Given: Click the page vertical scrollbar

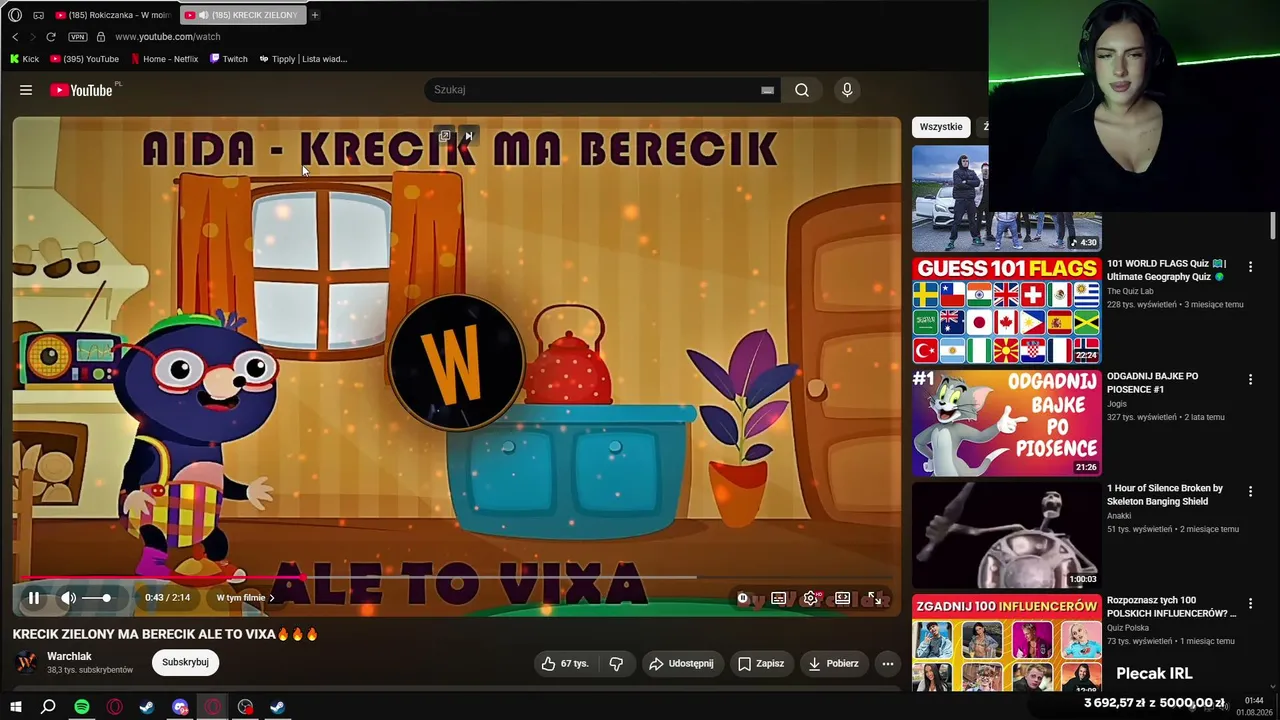Looking at the screenshot, I should tap(1273, 226).
